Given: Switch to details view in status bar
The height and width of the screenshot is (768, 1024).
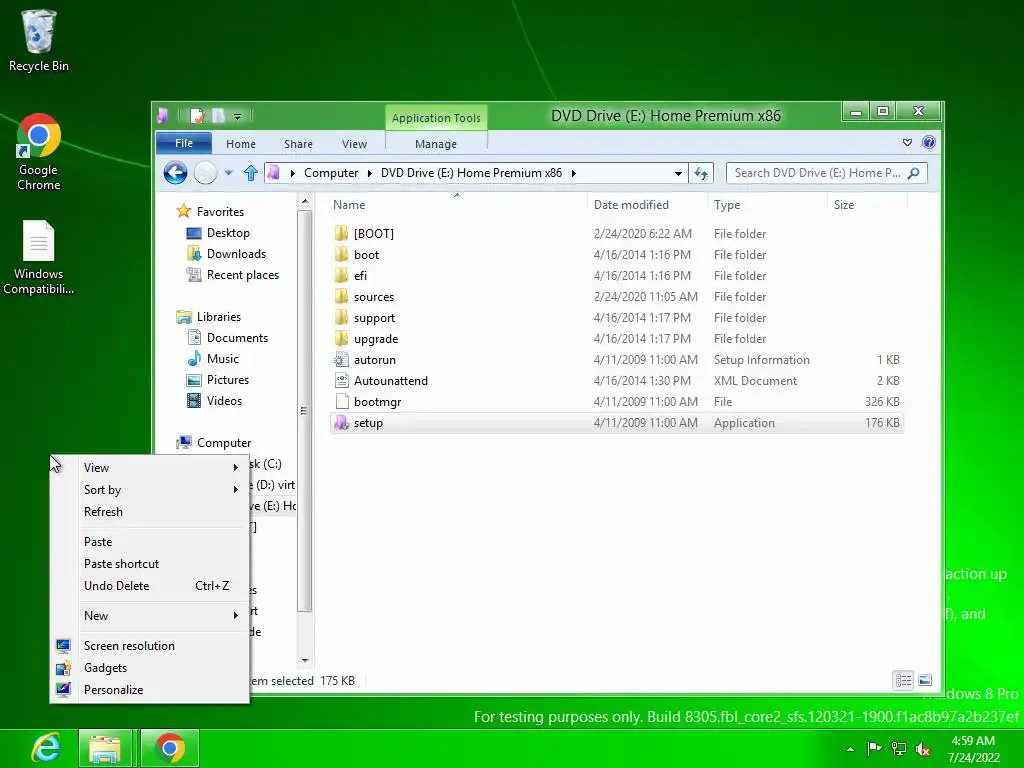Looking at the screenshot, I should [903, 681].
